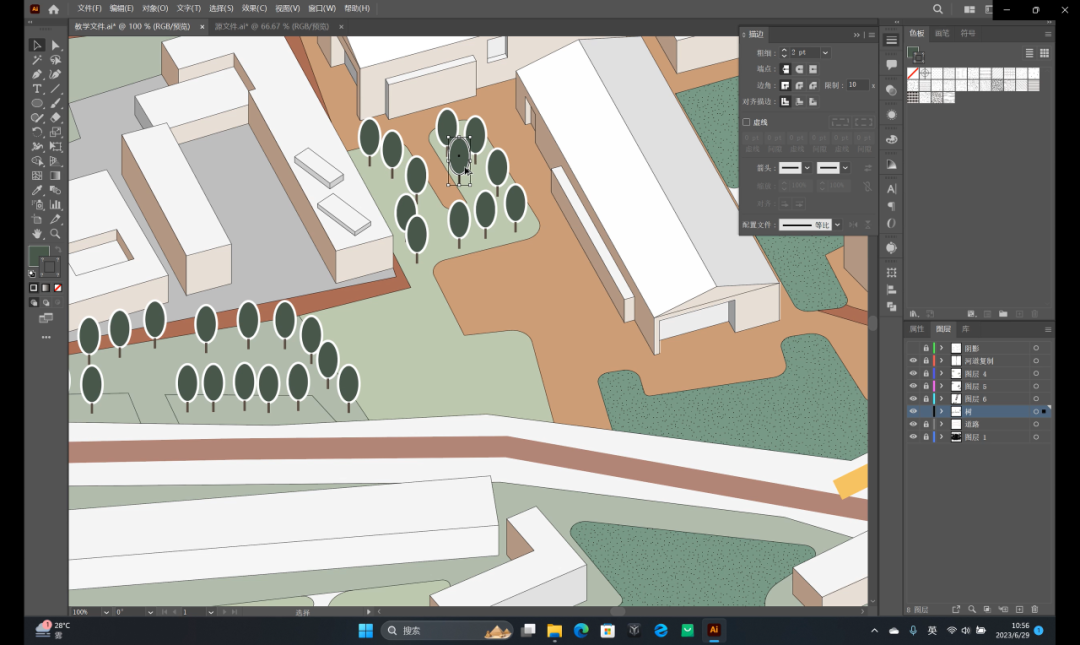
Task: Select the Paintbrush tool
Action: click(x=56, y=103)
